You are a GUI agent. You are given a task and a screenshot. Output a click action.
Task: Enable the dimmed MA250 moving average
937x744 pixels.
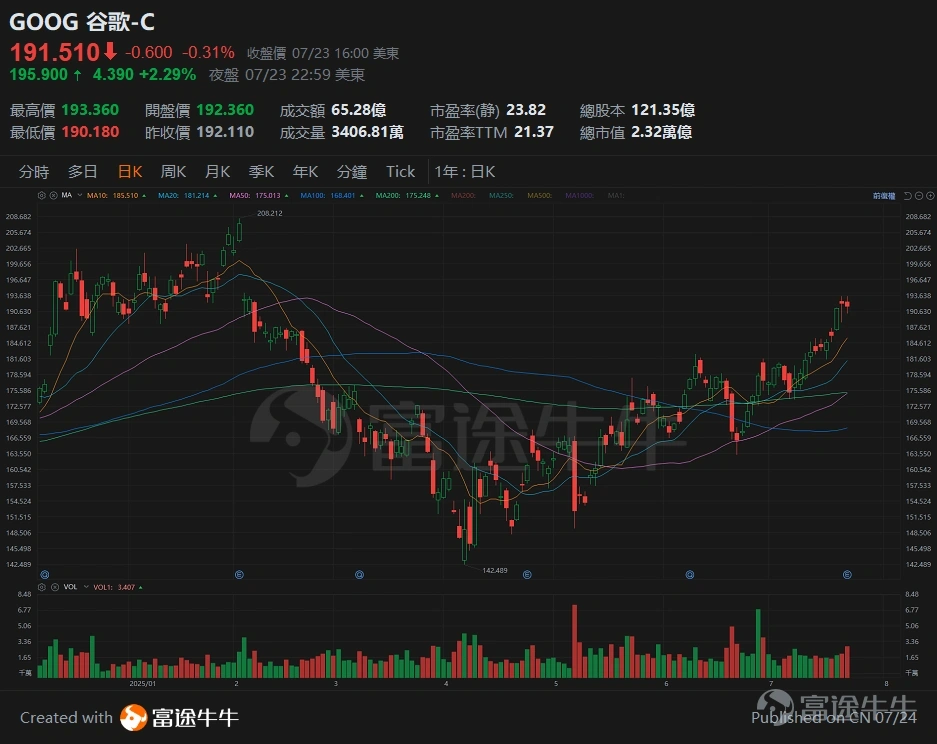coord(501,195)
